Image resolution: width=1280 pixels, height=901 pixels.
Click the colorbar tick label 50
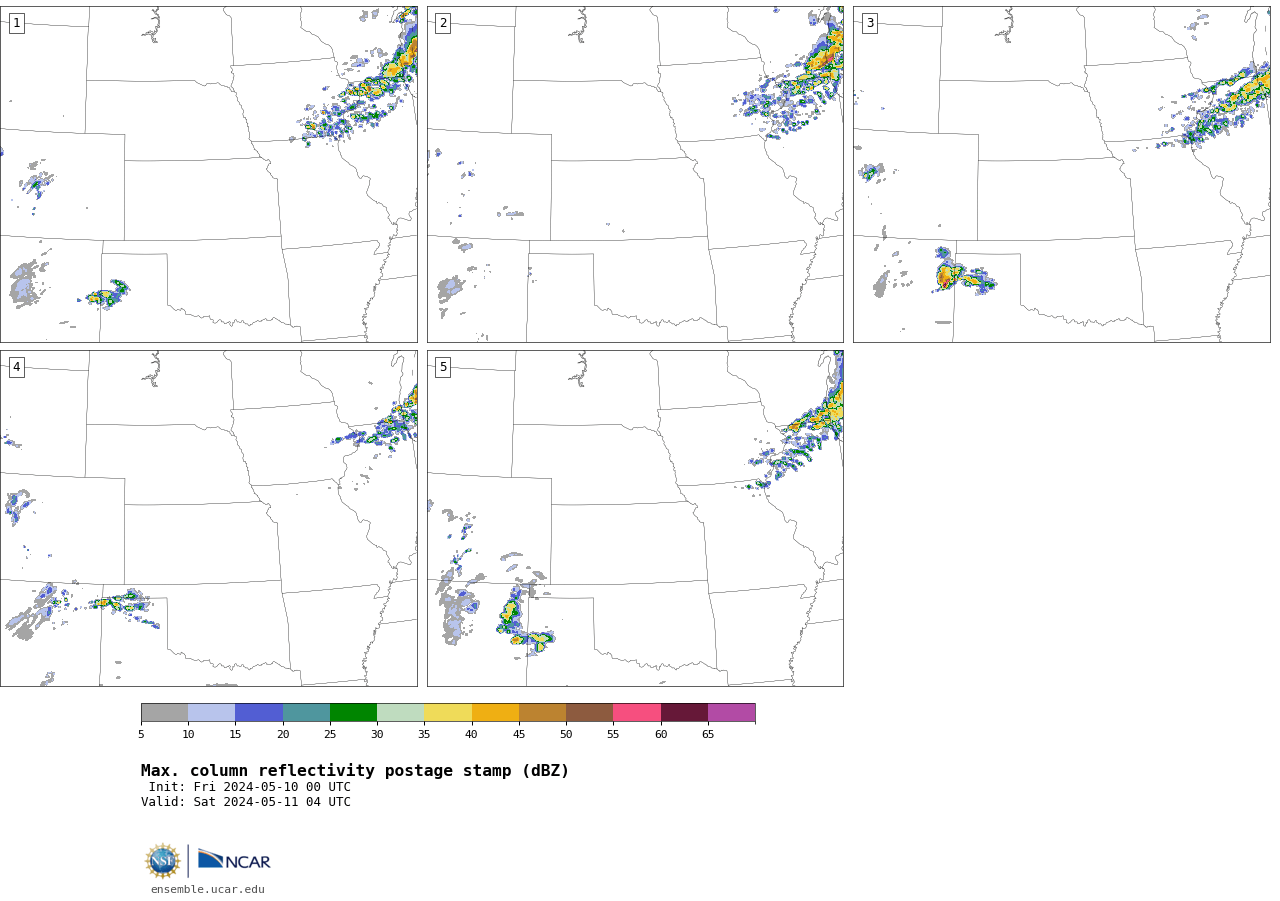pos(566,735)
